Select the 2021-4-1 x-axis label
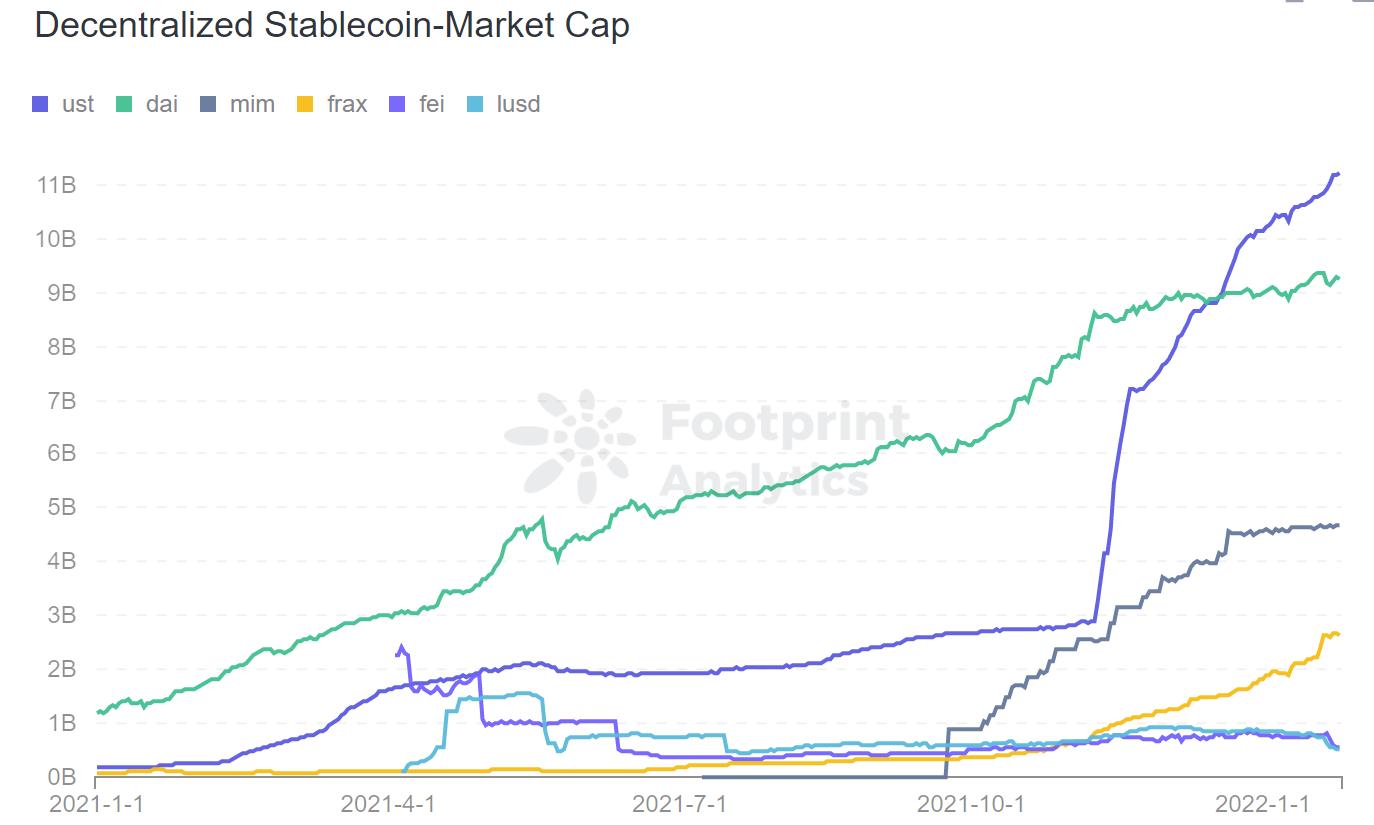The width and height of the screenshot is (1374, 825). coord(388,803)
